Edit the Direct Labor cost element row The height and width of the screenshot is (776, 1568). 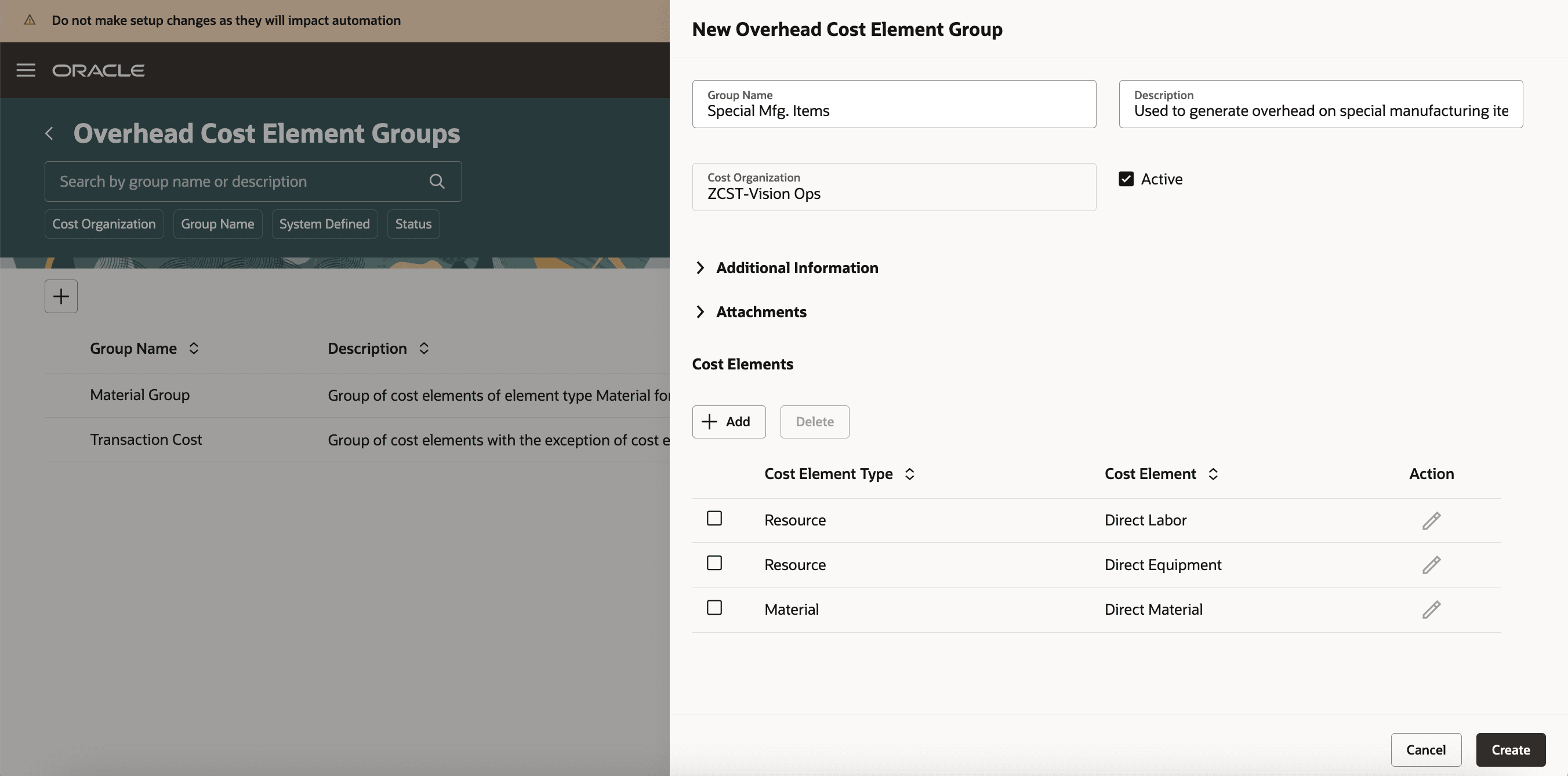click(x=1432, y=520)
